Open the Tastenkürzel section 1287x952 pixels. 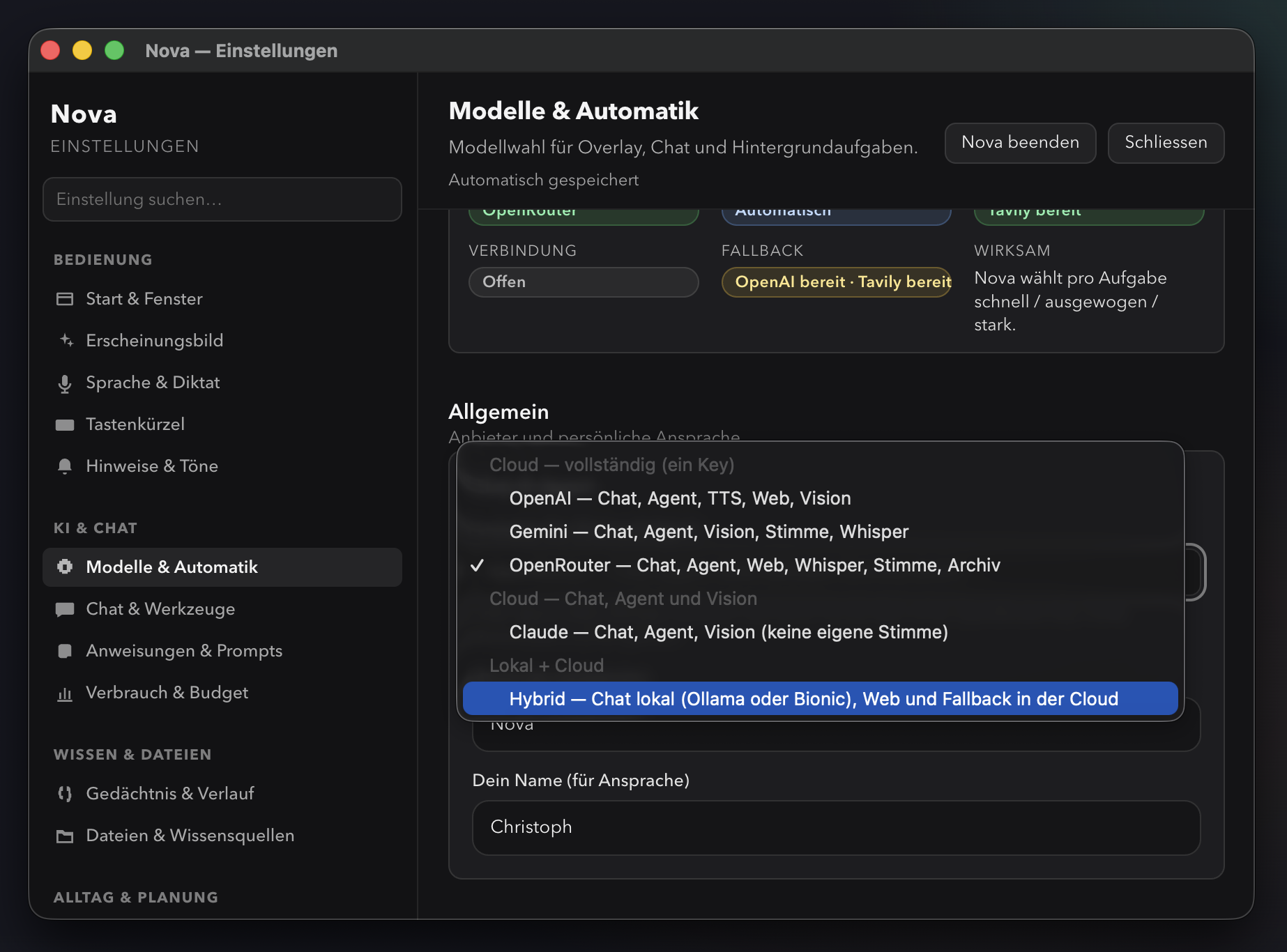tap(222, 424)
